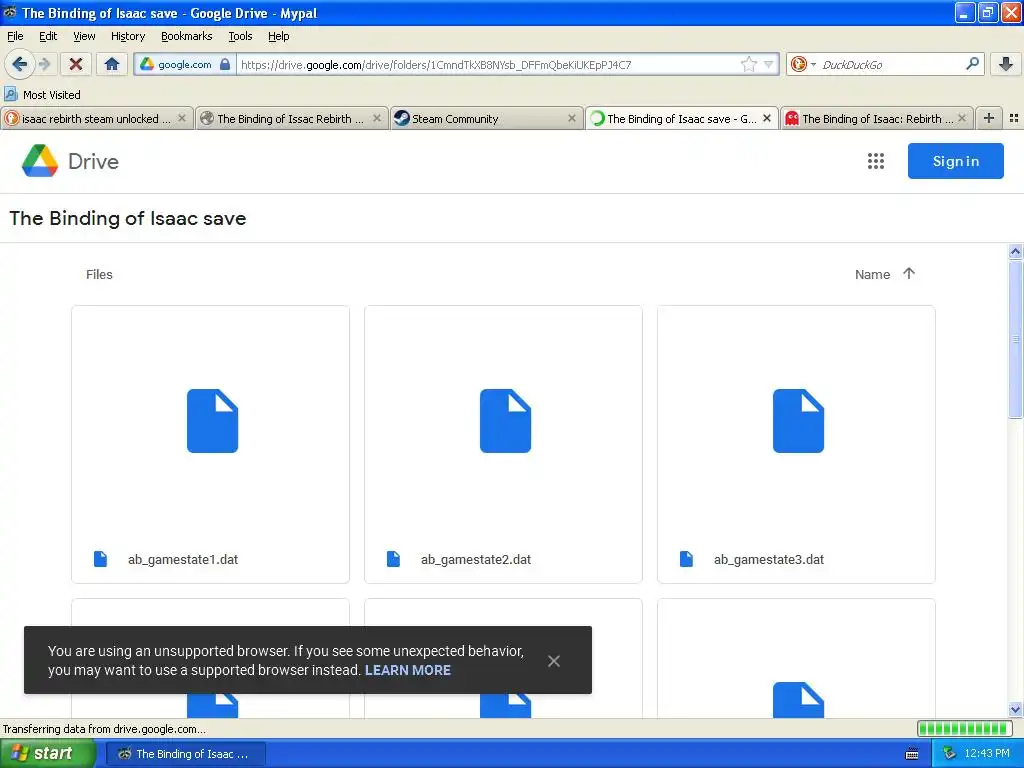Open the Help menu
Image resolution: width=1024 pixels, height=768 pixels.
coord(279,36)
